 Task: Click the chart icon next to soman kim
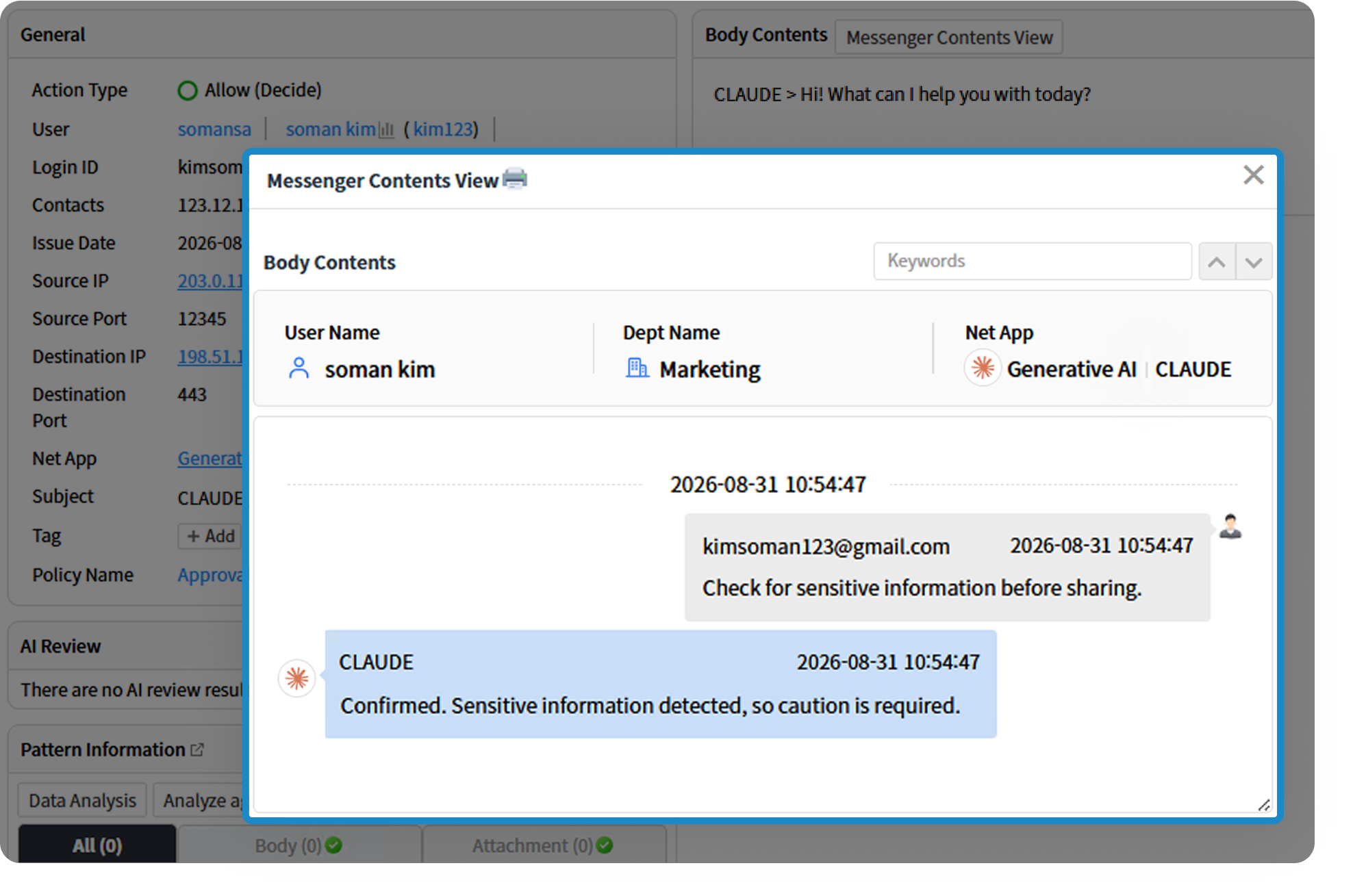pyautogui.click(x=387, y=129)
